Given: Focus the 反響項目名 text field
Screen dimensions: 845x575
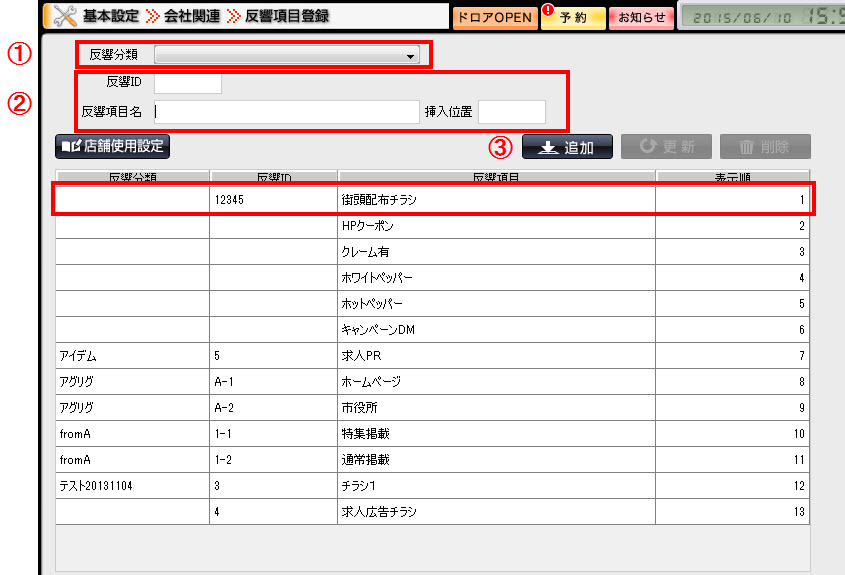Looking at the screenshot, I should [287, 112].
